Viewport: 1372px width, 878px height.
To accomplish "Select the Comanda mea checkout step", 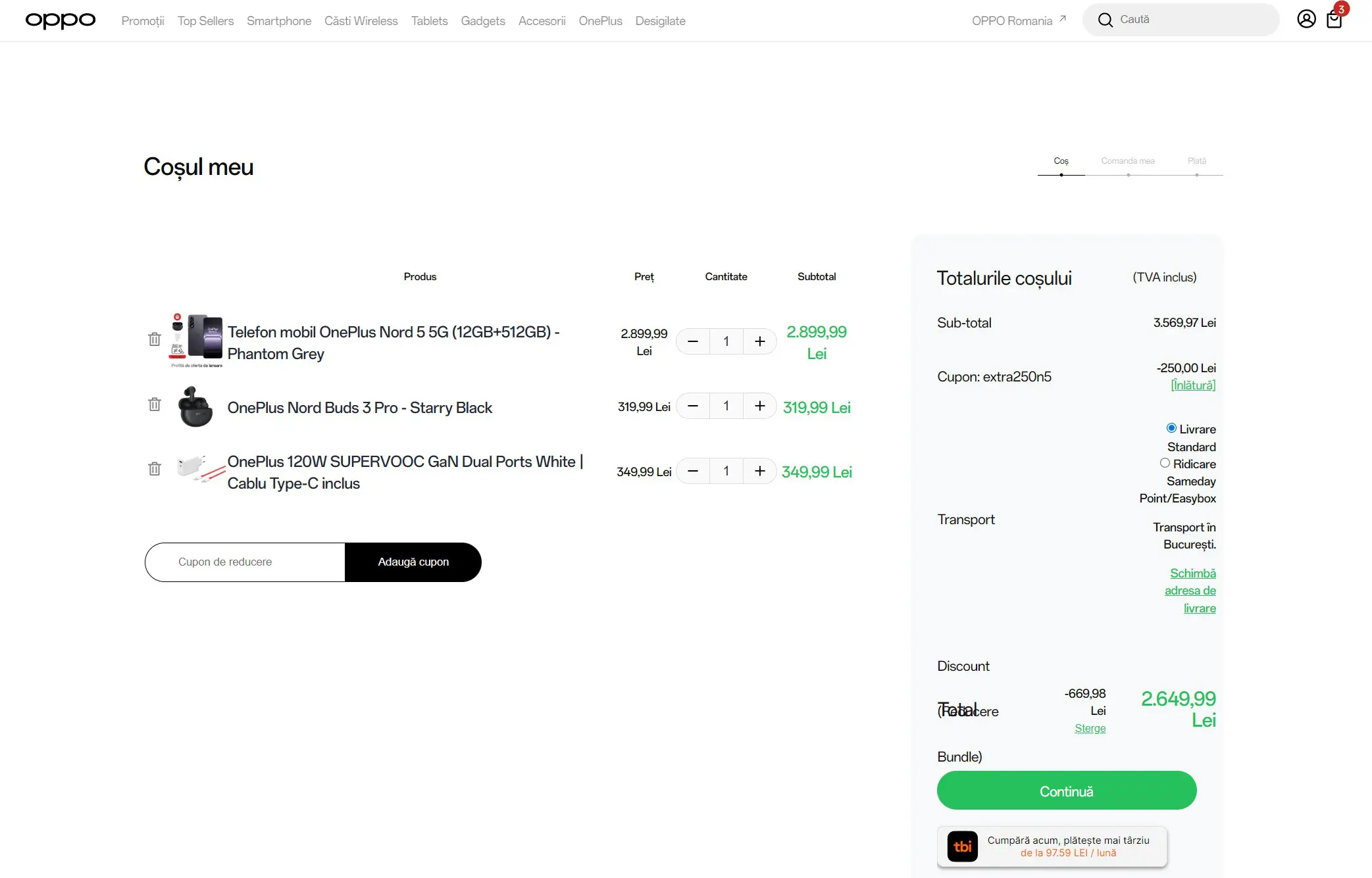I will coord(1128,161).
